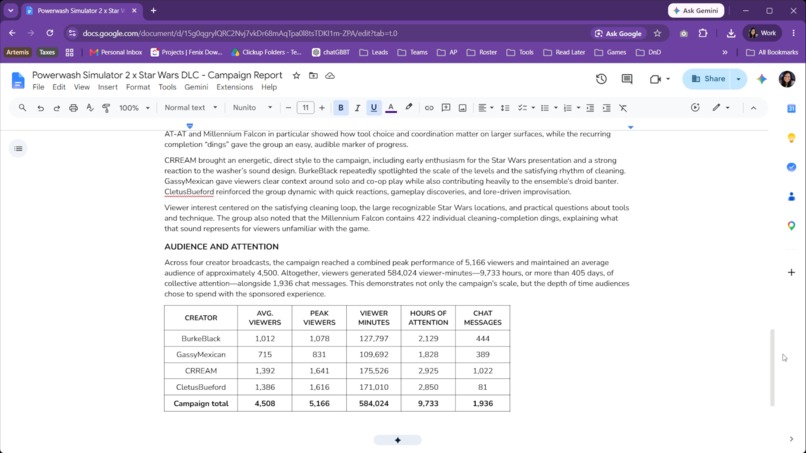Click the video call camera icon

[655, 79]
